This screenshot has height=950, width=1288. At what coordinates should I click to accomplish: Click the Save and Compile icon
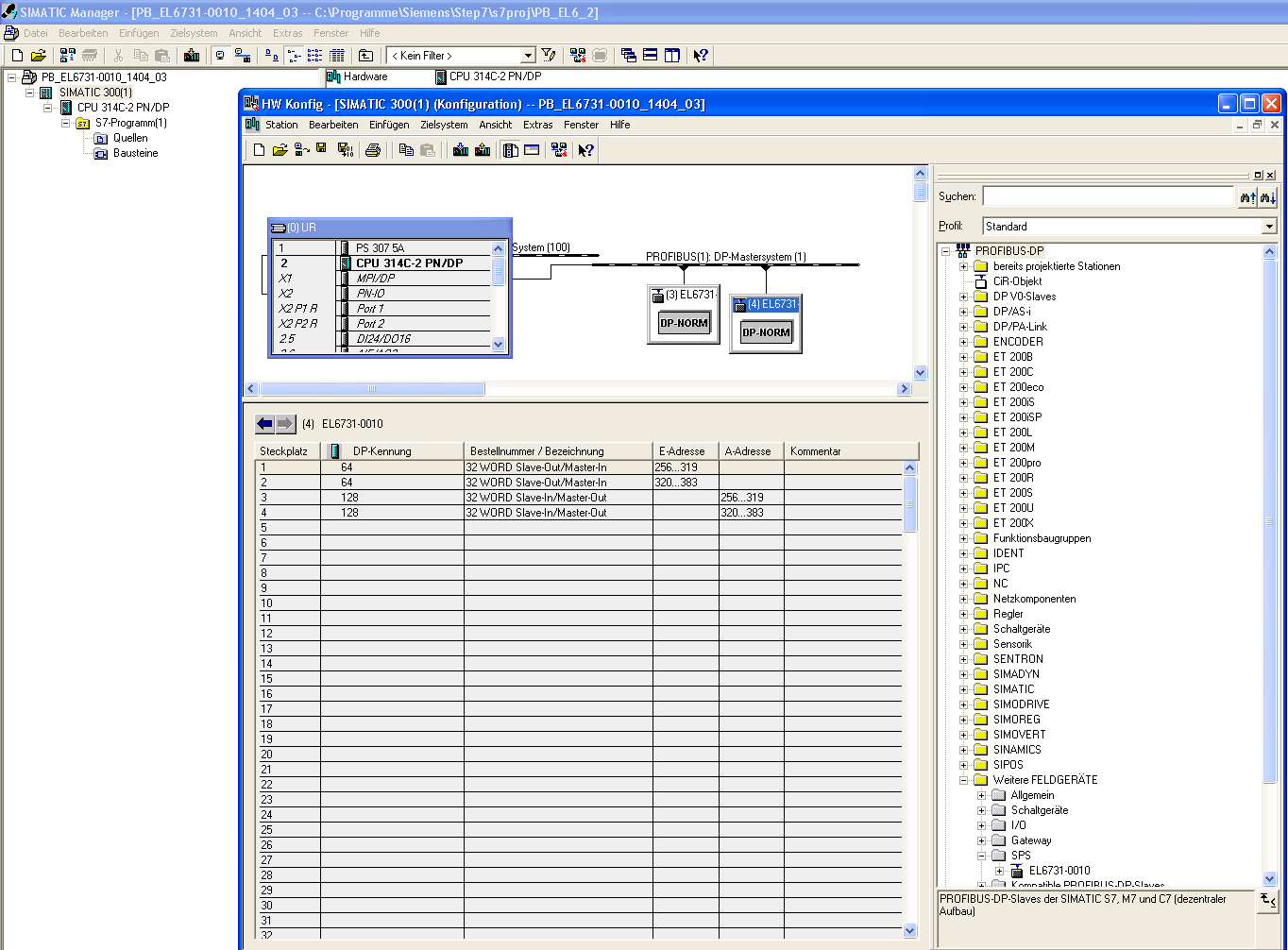[x=345, y=150]
